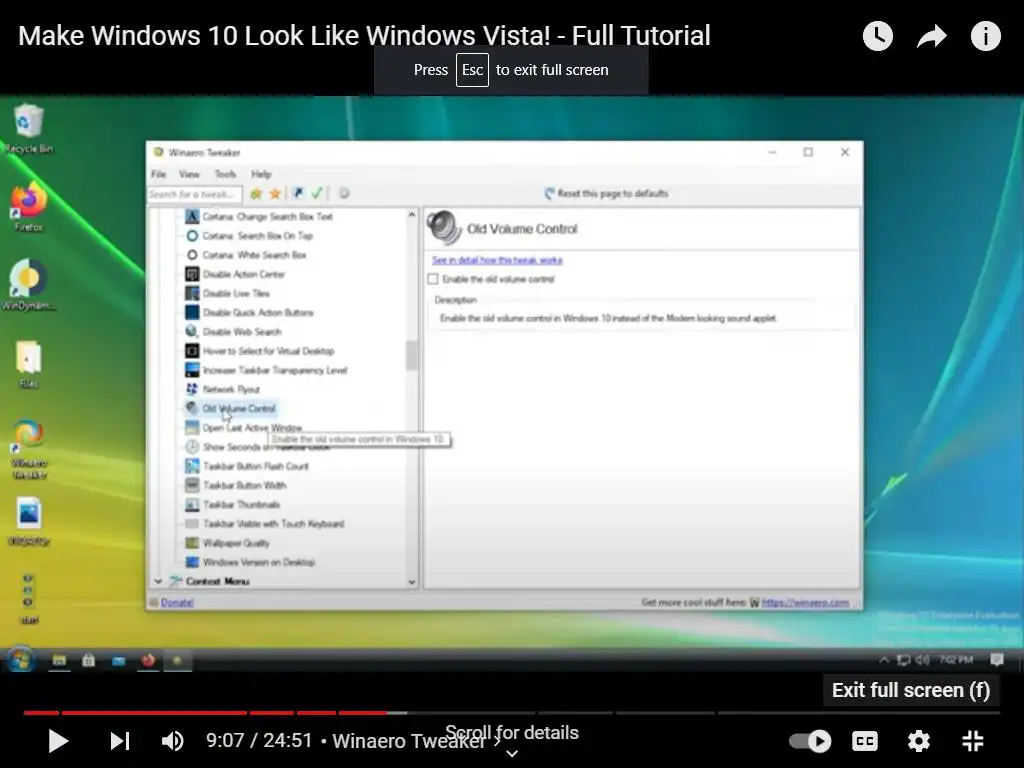The image size is (1024, 768).
Task: Open YouTube Watch Later clock icon
Action: tap(878, 36)
